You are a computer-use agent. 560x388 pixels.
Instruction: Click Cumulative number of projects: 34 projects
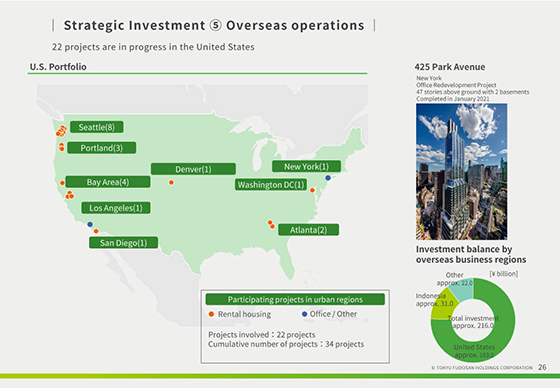286,344
